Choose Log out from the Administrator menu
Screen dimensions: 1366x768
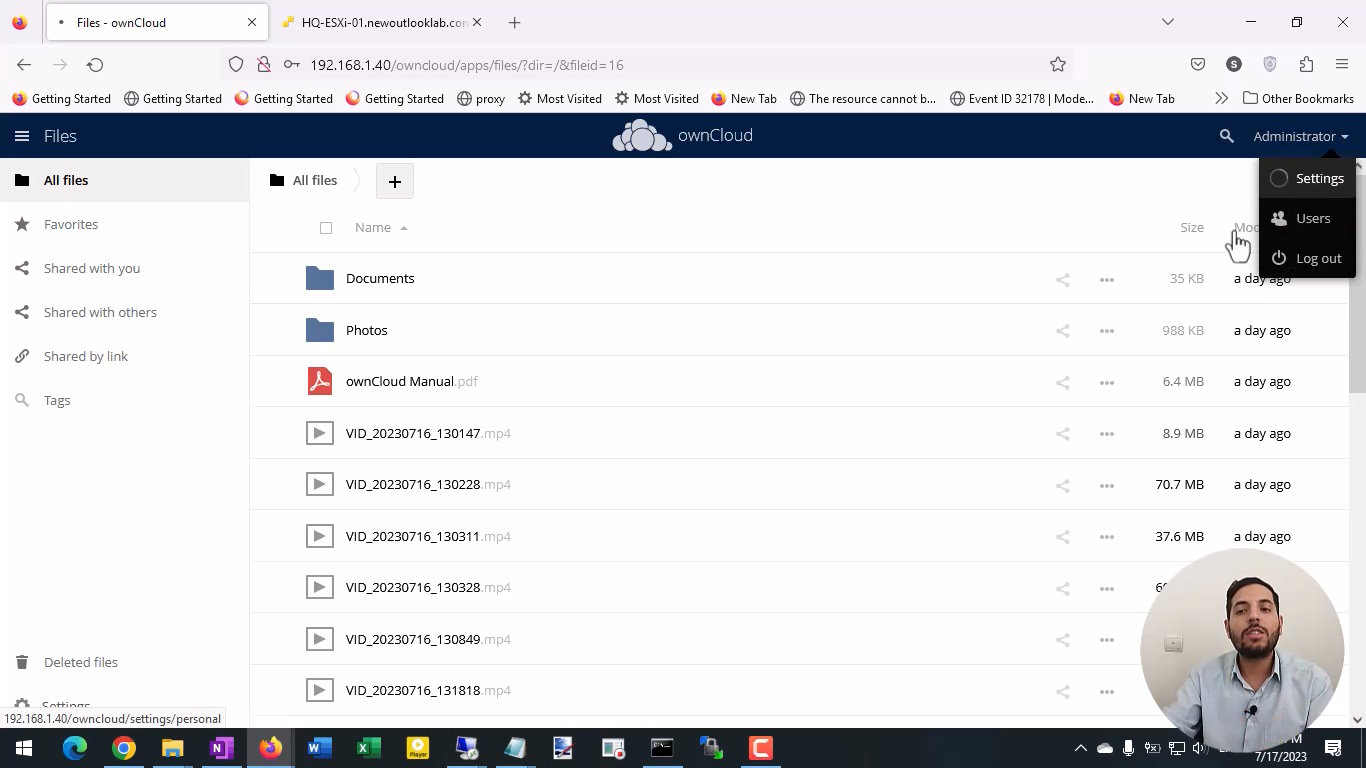tap(1307, 258)
